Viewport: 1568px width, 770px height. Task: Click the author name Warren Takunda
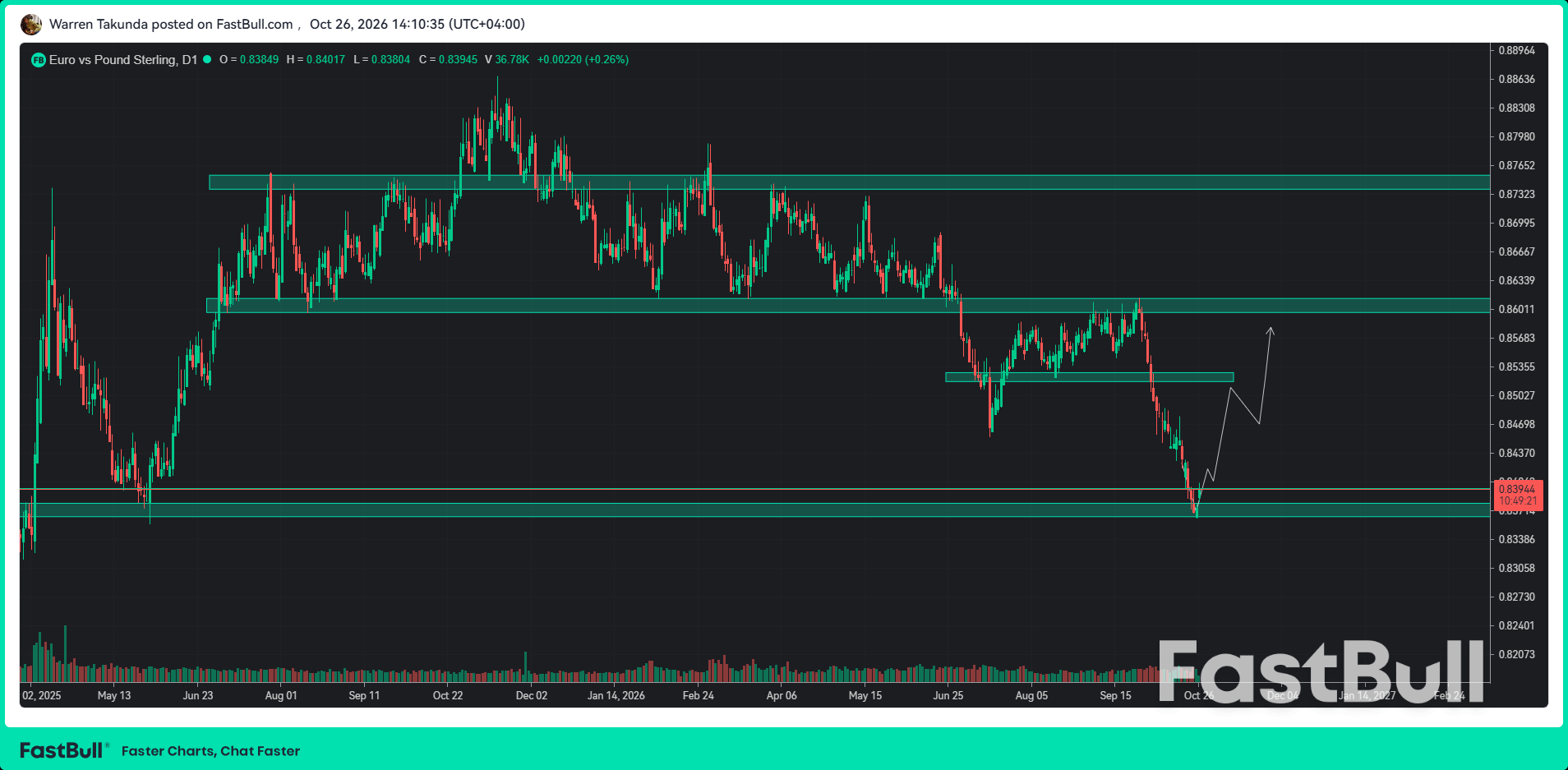(x=99, y=24)
